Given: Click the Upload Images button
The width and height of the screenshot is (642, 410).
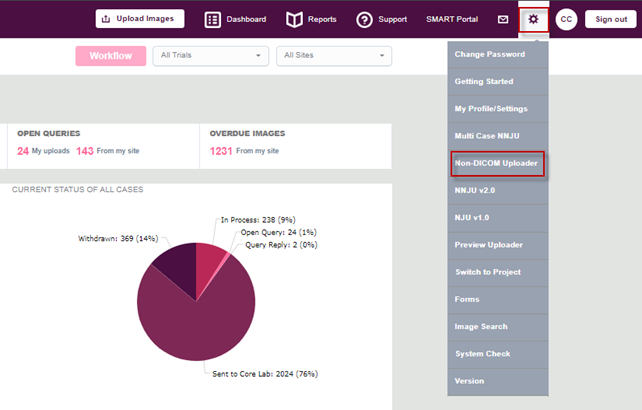Looking at the screenshot, I should click(x=140, y=18).
